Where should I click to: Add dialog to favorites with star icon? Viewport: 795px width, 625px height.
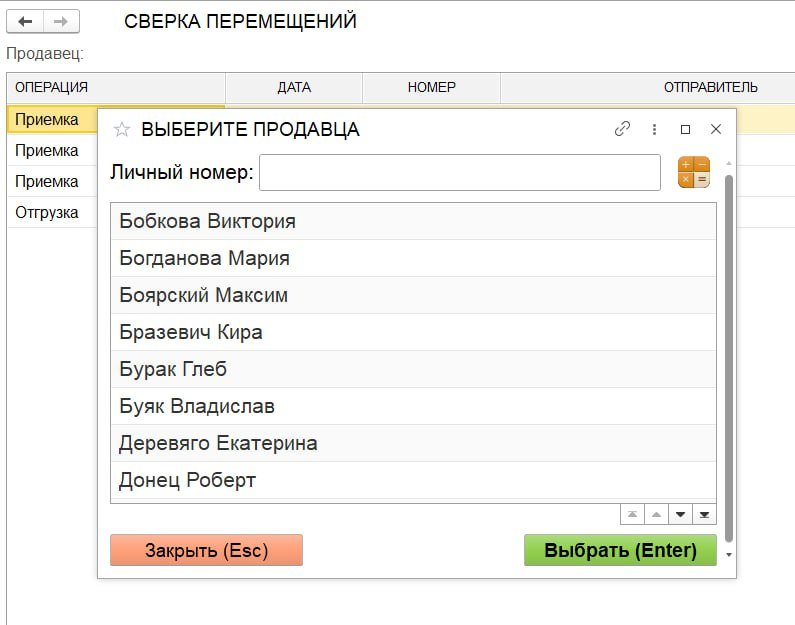click(x=122, y=130)
